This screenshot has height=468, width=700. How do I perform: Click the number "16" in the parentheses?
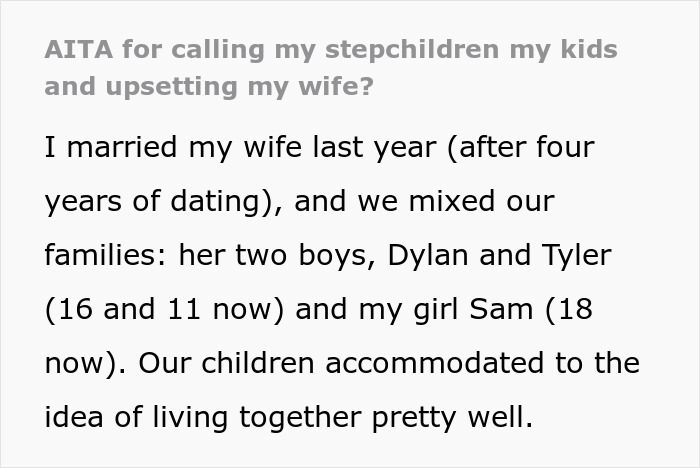pos(75,309)
